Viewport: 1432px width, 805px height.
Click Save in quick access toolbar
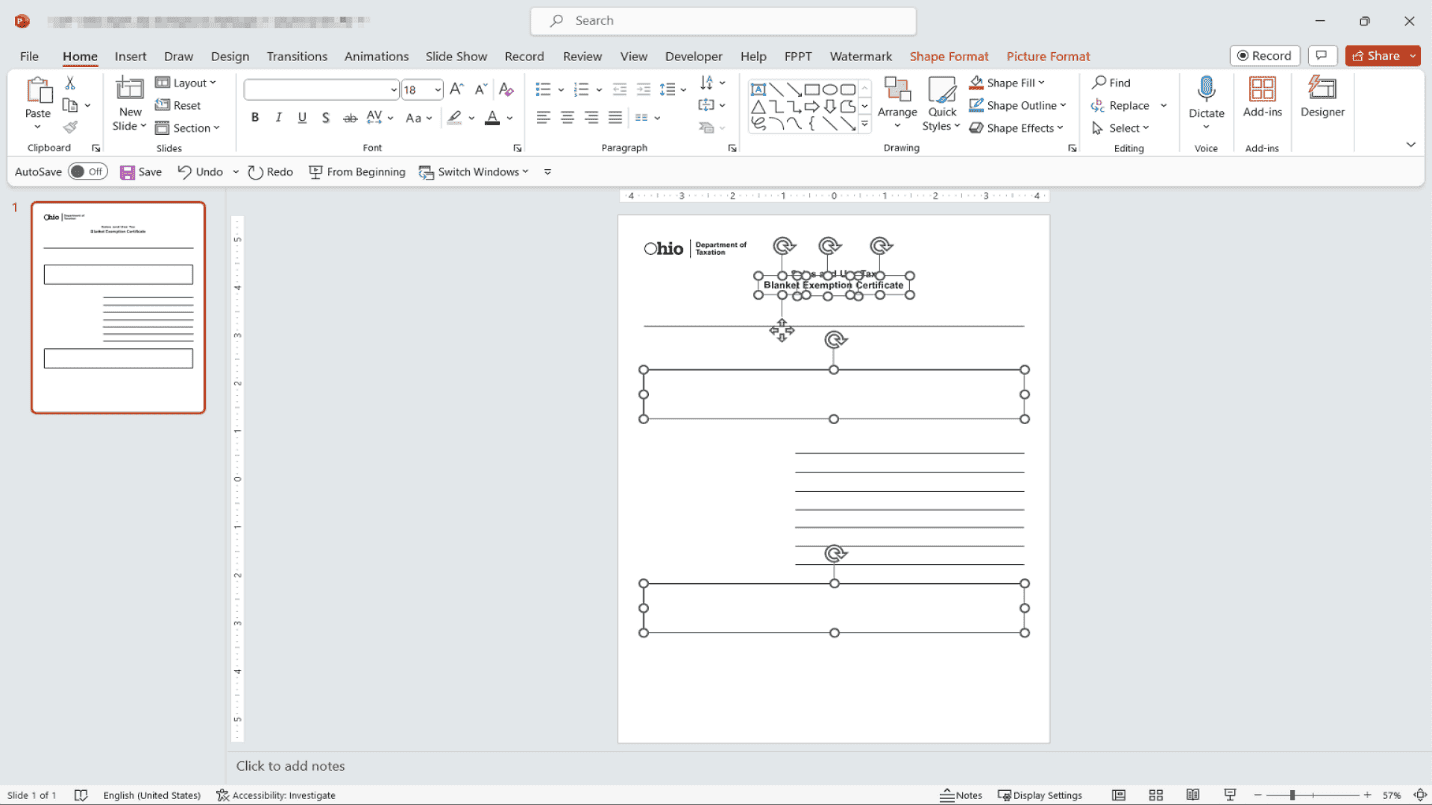[x=141, y=172]
